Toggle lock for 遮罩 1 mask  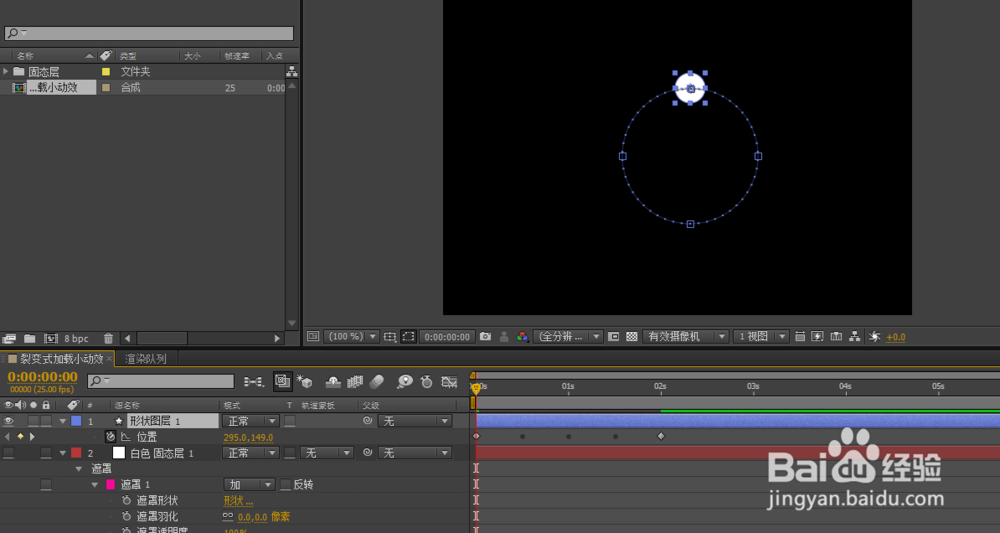46,485
